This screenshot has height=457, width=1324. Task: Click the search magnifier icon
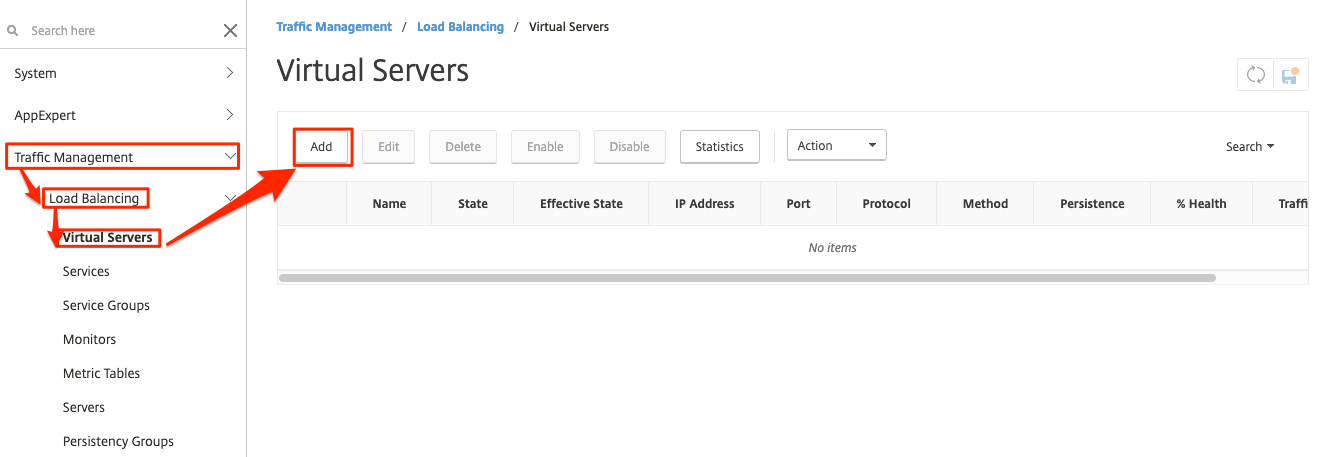13,31
